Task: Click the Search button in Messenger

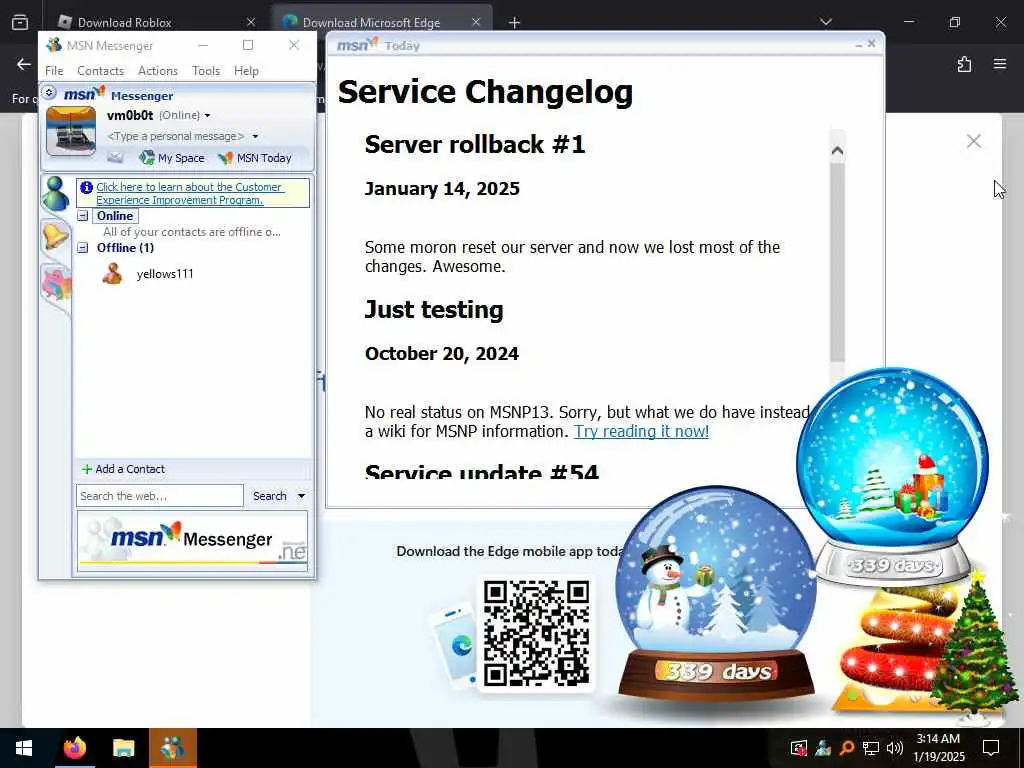Action: (270, 496)
